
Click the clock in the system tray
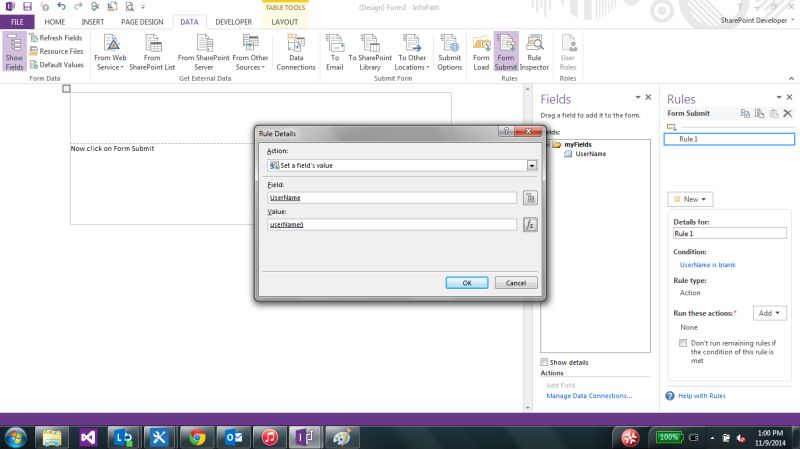tap(770, 438)
